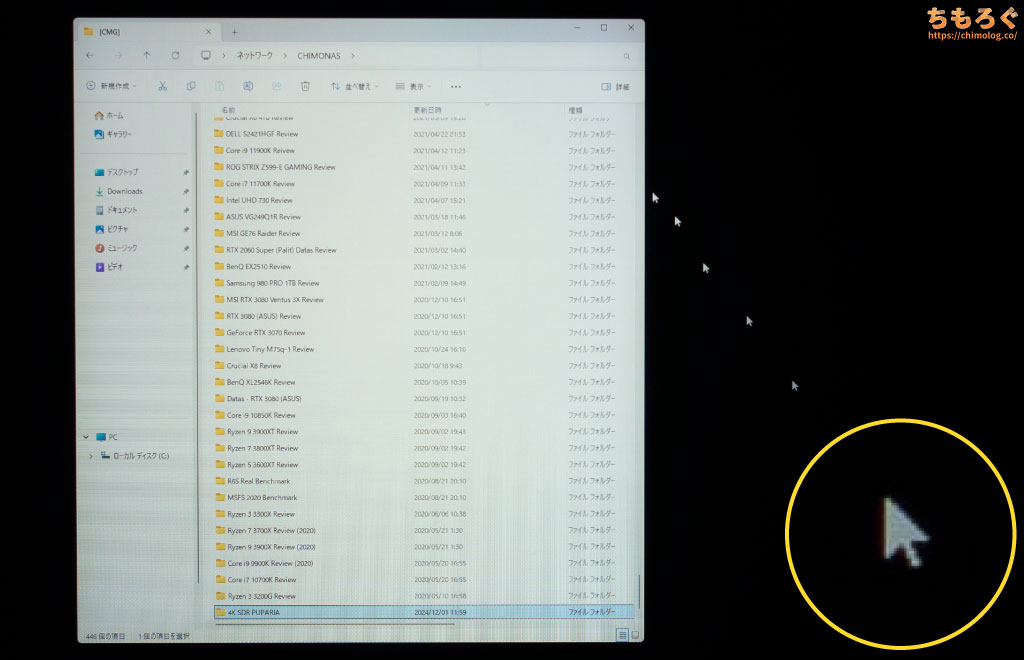
Task: Open the 並べ替え sort dropdown
Action: [x=355, y=86]
